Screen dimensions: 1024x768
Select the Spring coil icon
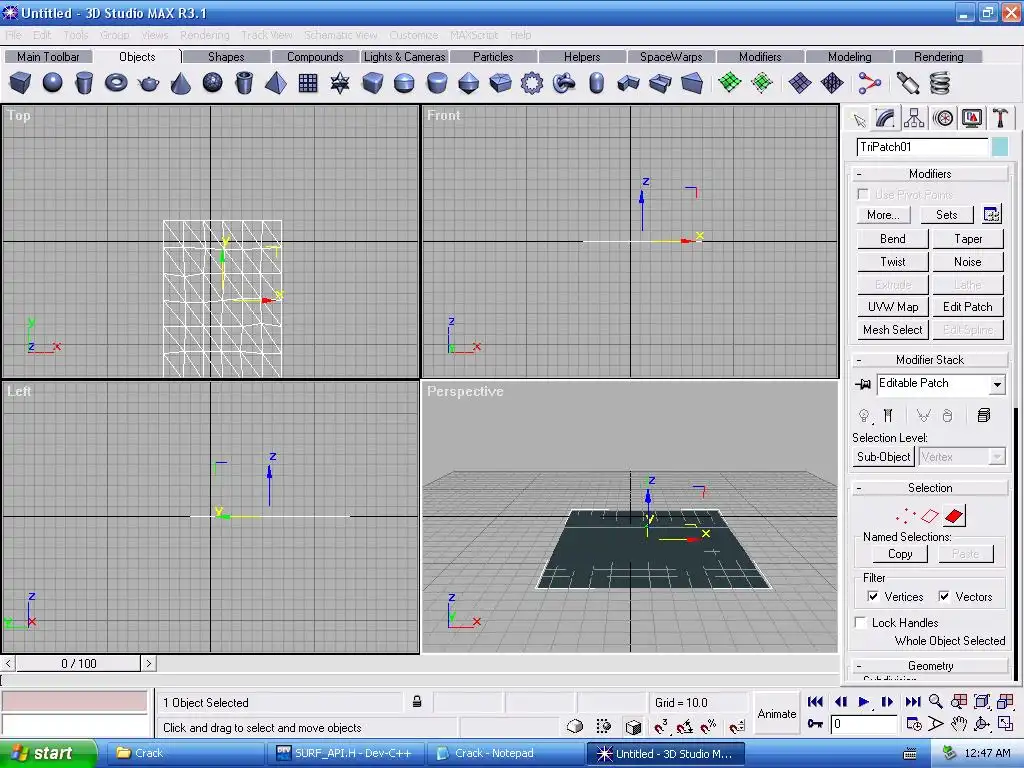coord(939,83)
